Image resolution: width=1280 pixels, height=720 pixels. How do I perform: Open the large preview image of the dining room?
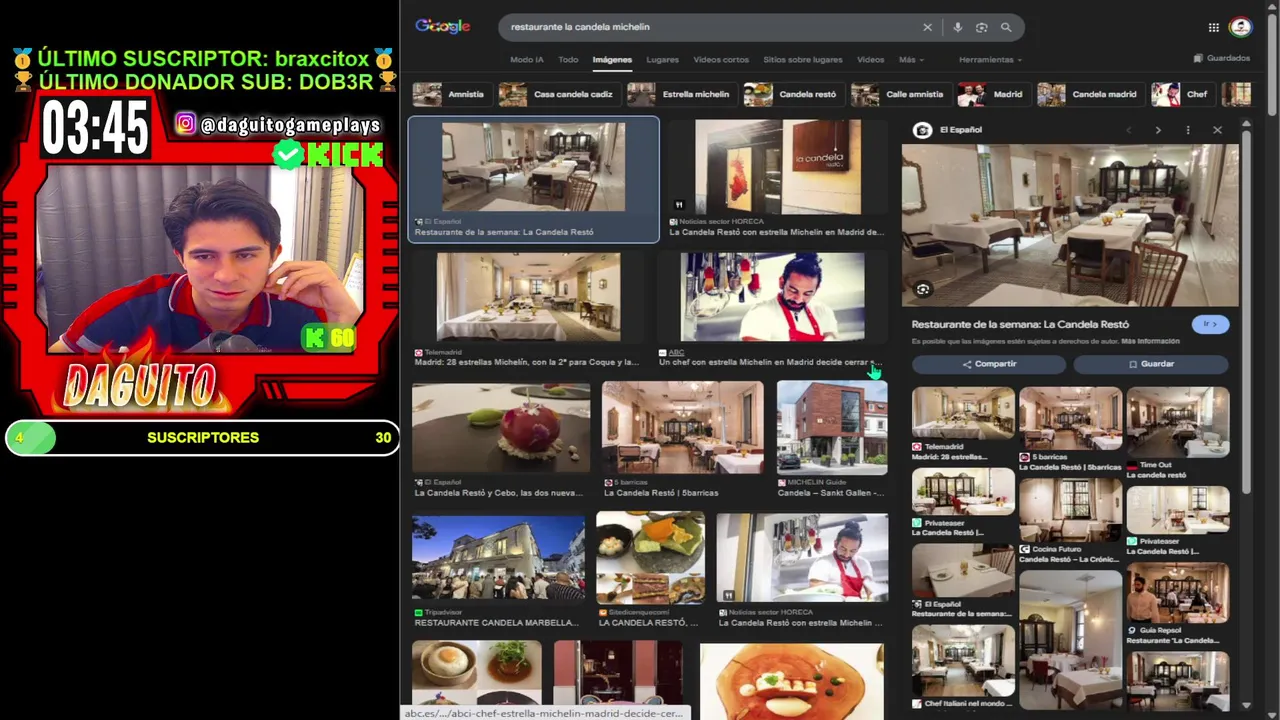tap(1070, 225)
